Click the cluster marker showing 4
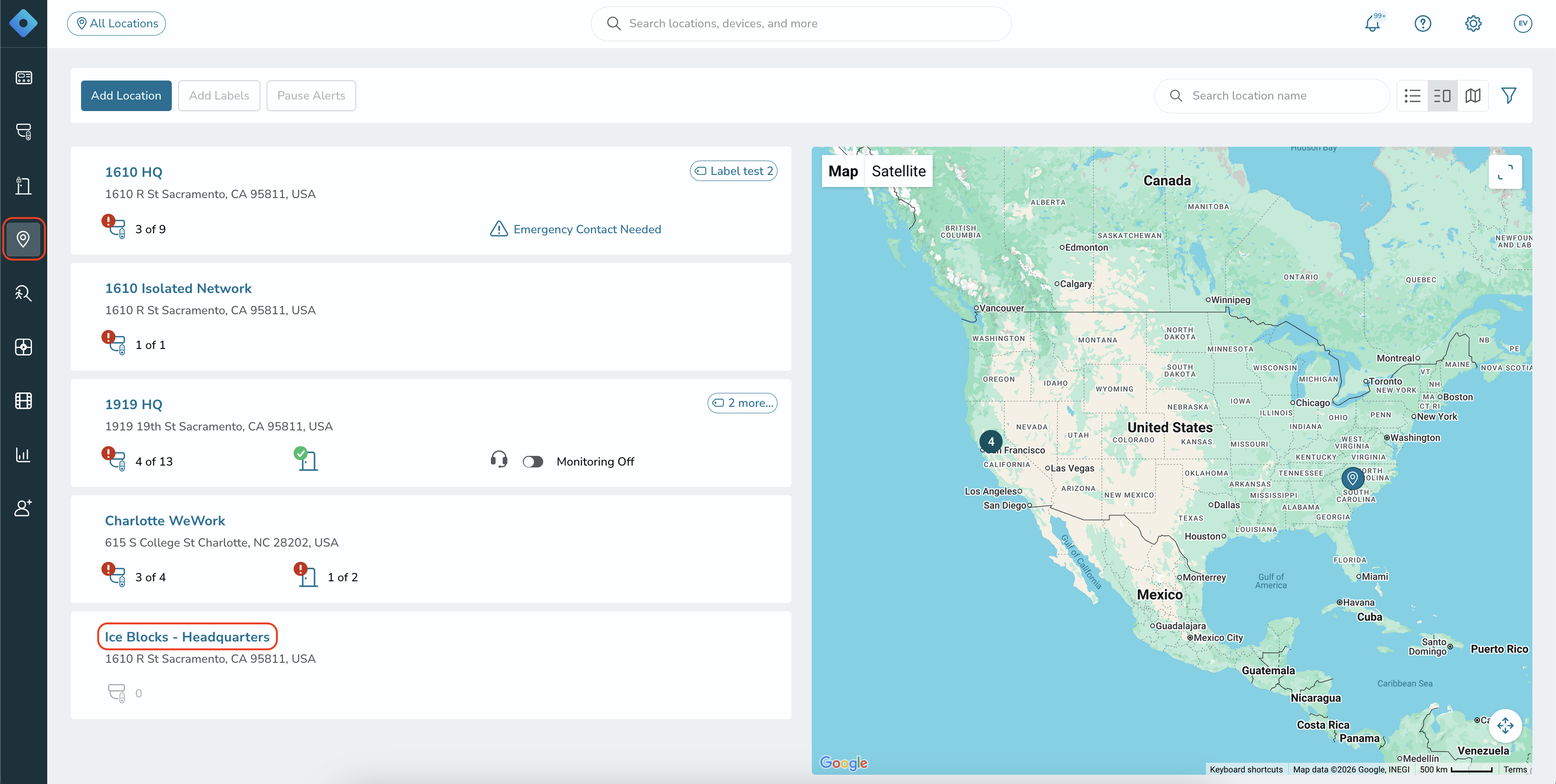Viewport: 1556px width, 784px height. 991,442
